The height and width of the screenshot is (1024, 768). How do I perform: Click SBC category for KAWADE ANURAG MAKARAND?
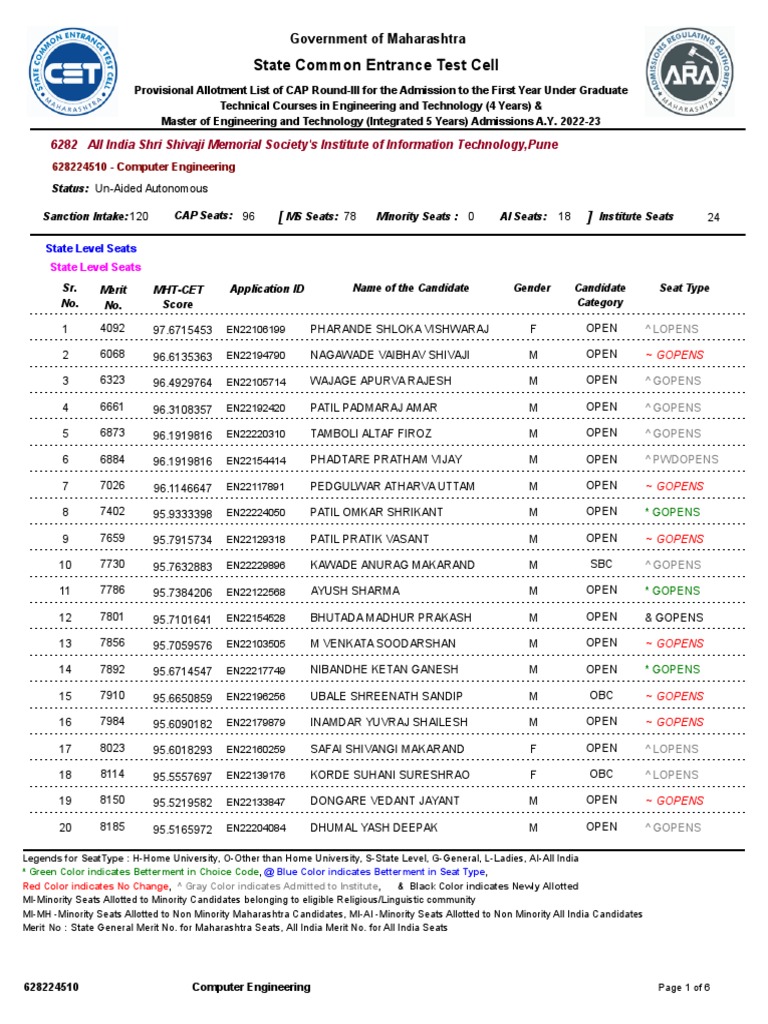tap(601, 564)
